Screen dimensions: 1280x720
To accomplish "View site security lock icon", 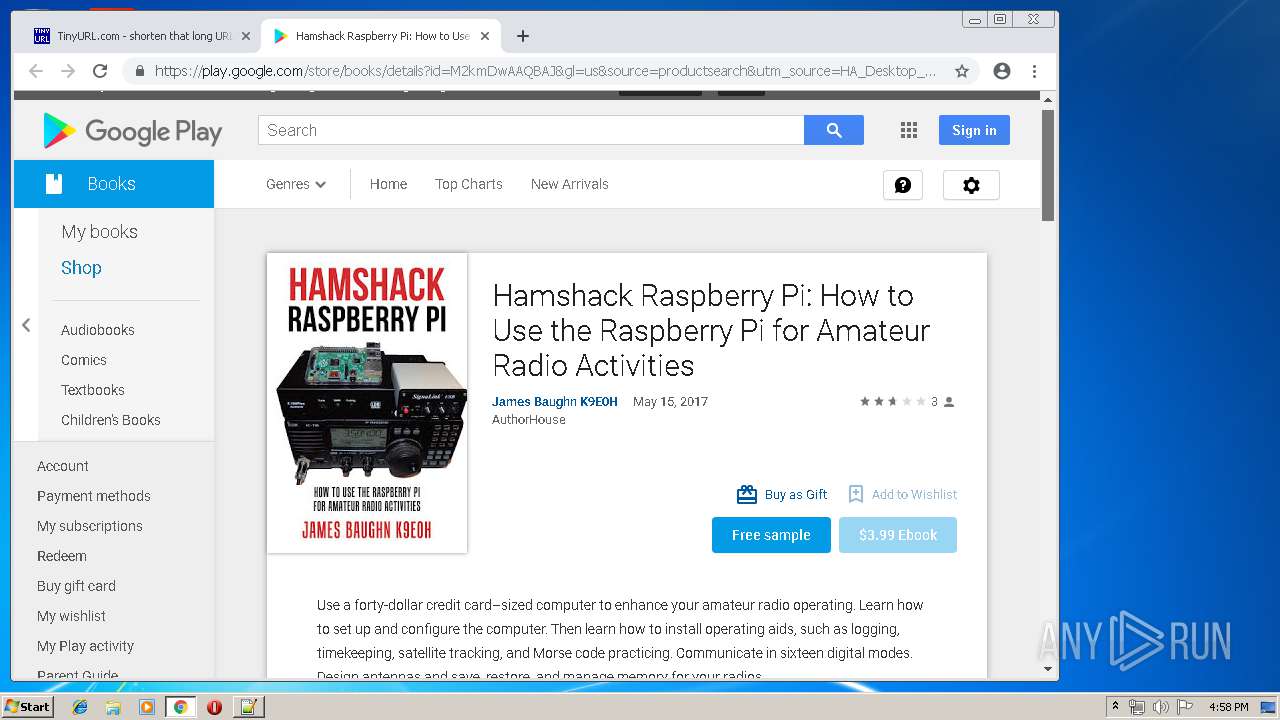I will coord(139,71).
